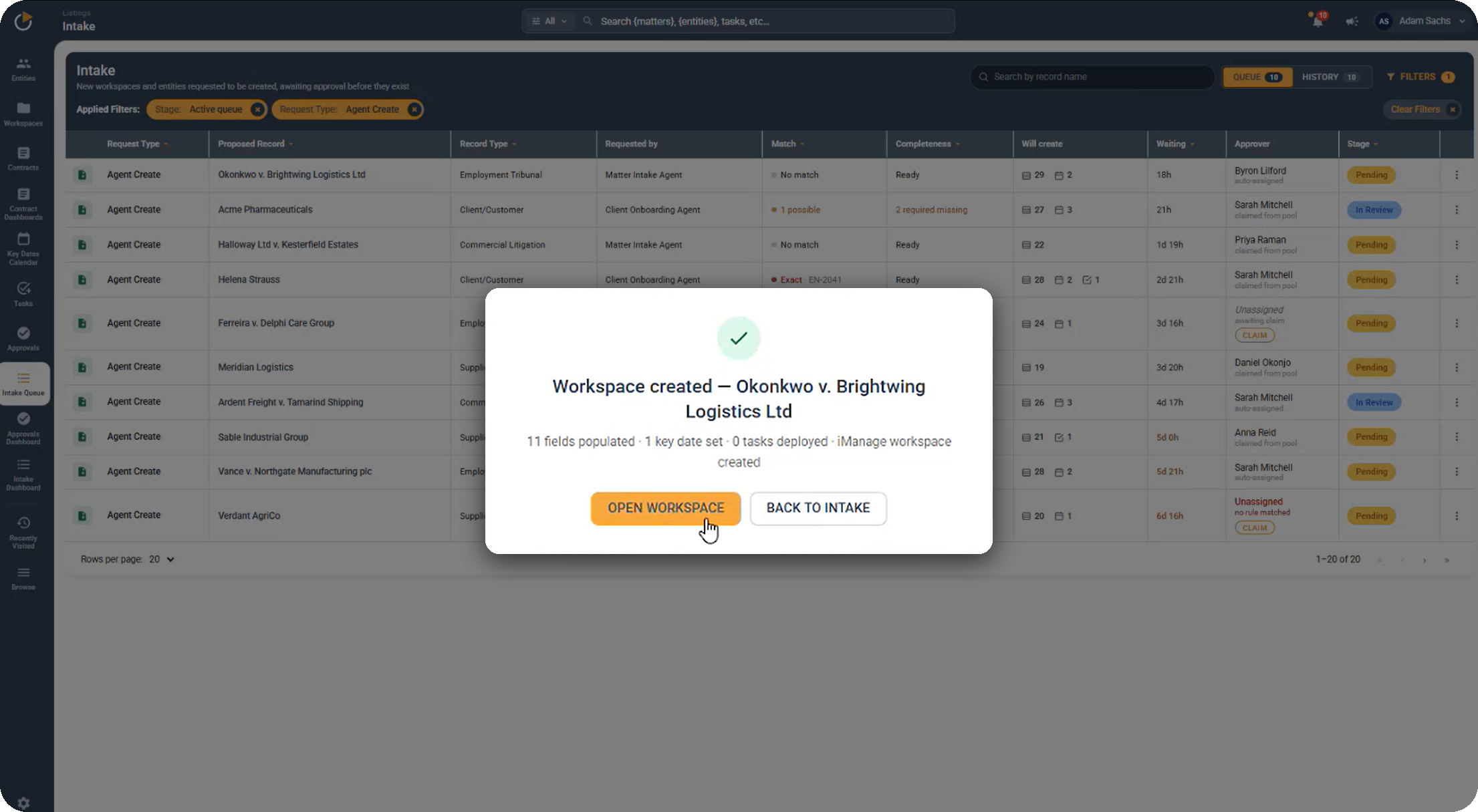This screenshot has height=812, width=1478.
Task: Open the Key Dates Calendar
Action: pyautogui.click(x=23, y=249)
